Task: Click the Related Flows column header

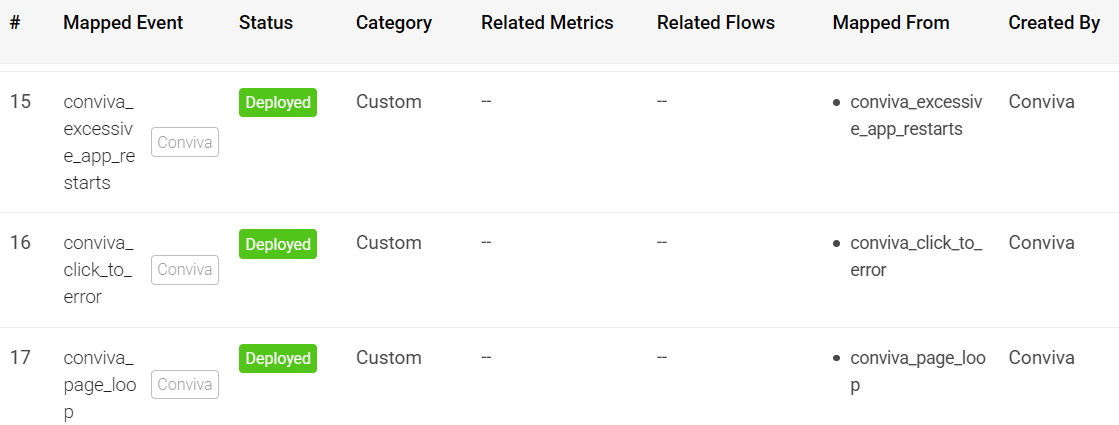Action: [716, 23]
